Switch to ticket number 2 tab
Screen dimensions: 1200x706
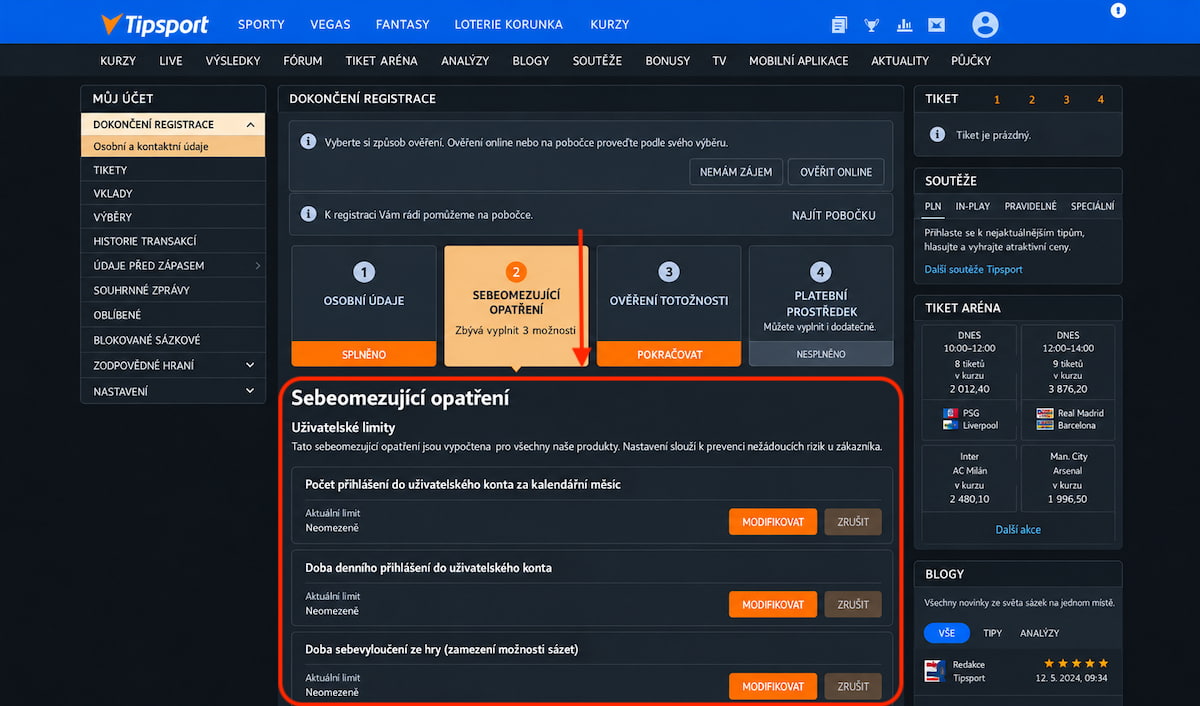1031,99
